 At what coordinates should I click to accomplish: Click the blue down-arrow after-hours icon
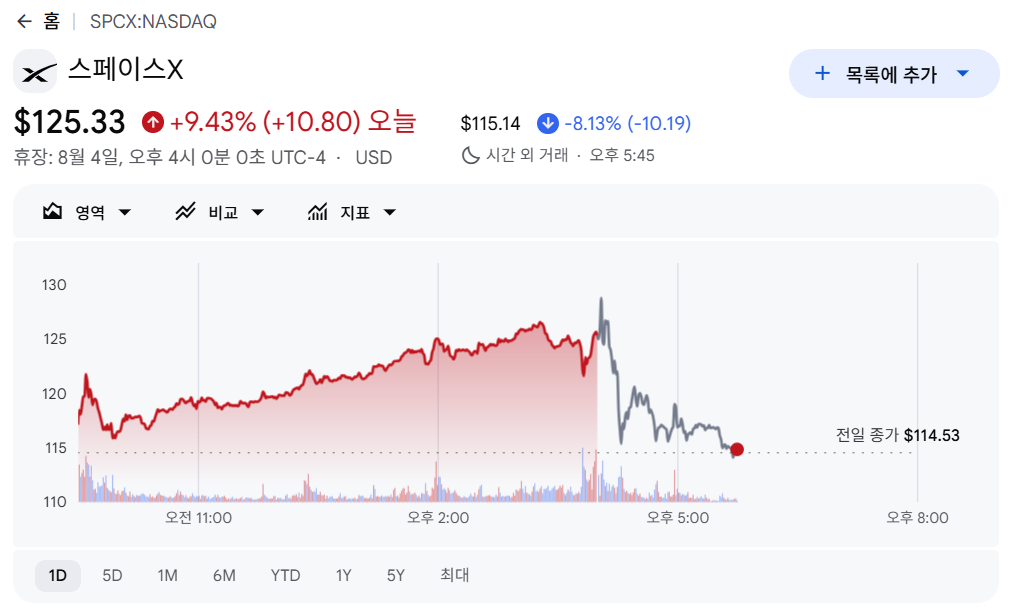click(548, 123)
